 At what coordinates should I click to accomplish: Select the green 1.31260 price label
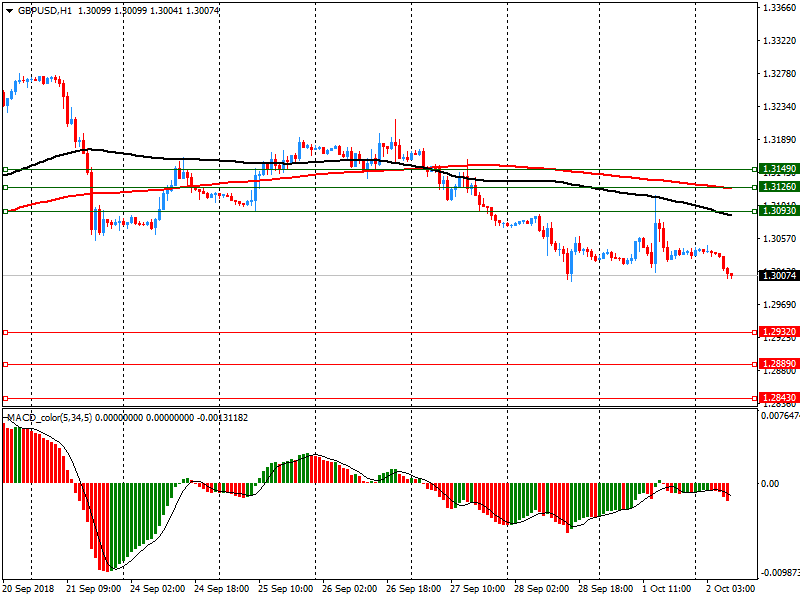click(x=778, y=187)
